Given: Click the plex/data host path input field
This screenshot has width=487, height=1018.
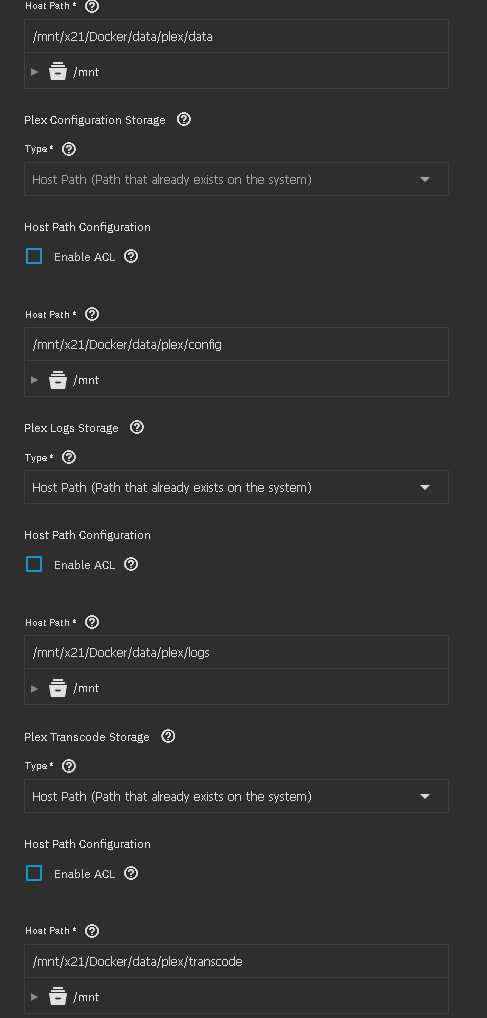Looking at the screenshot, I should tap(236, 36).
